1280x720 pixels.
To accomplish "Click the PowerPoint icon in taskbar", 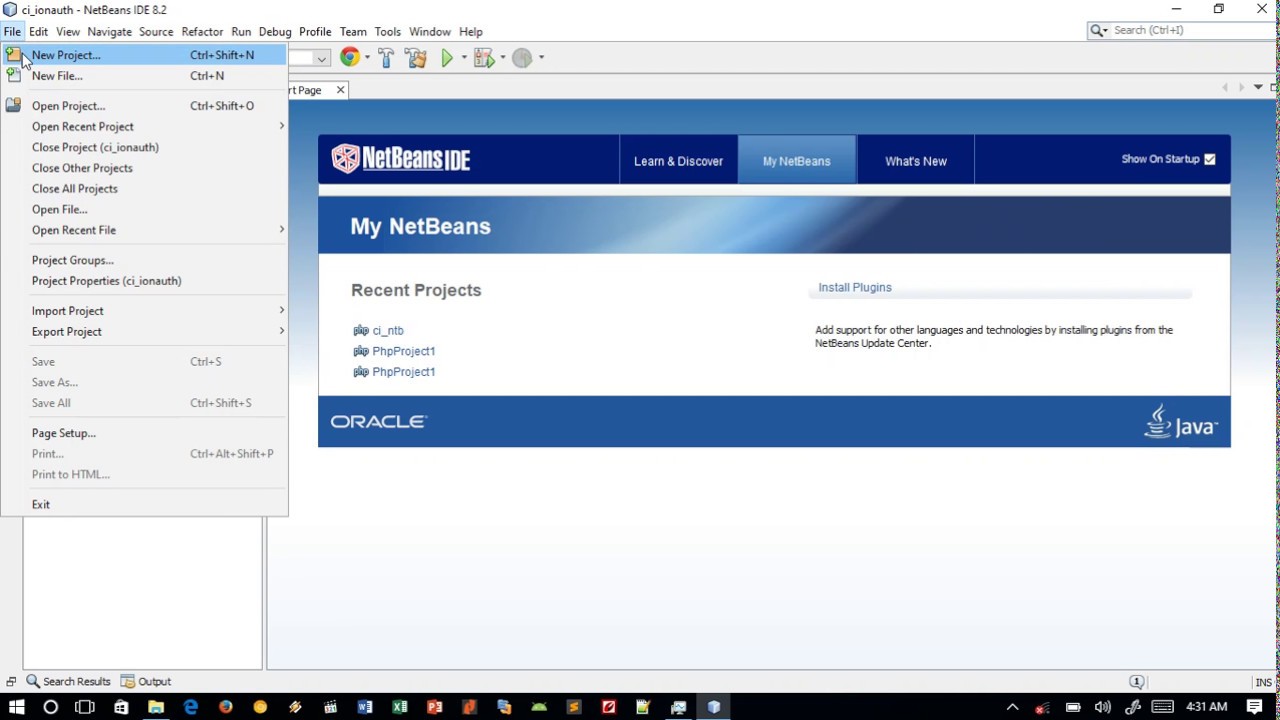I will click(435, 707).
